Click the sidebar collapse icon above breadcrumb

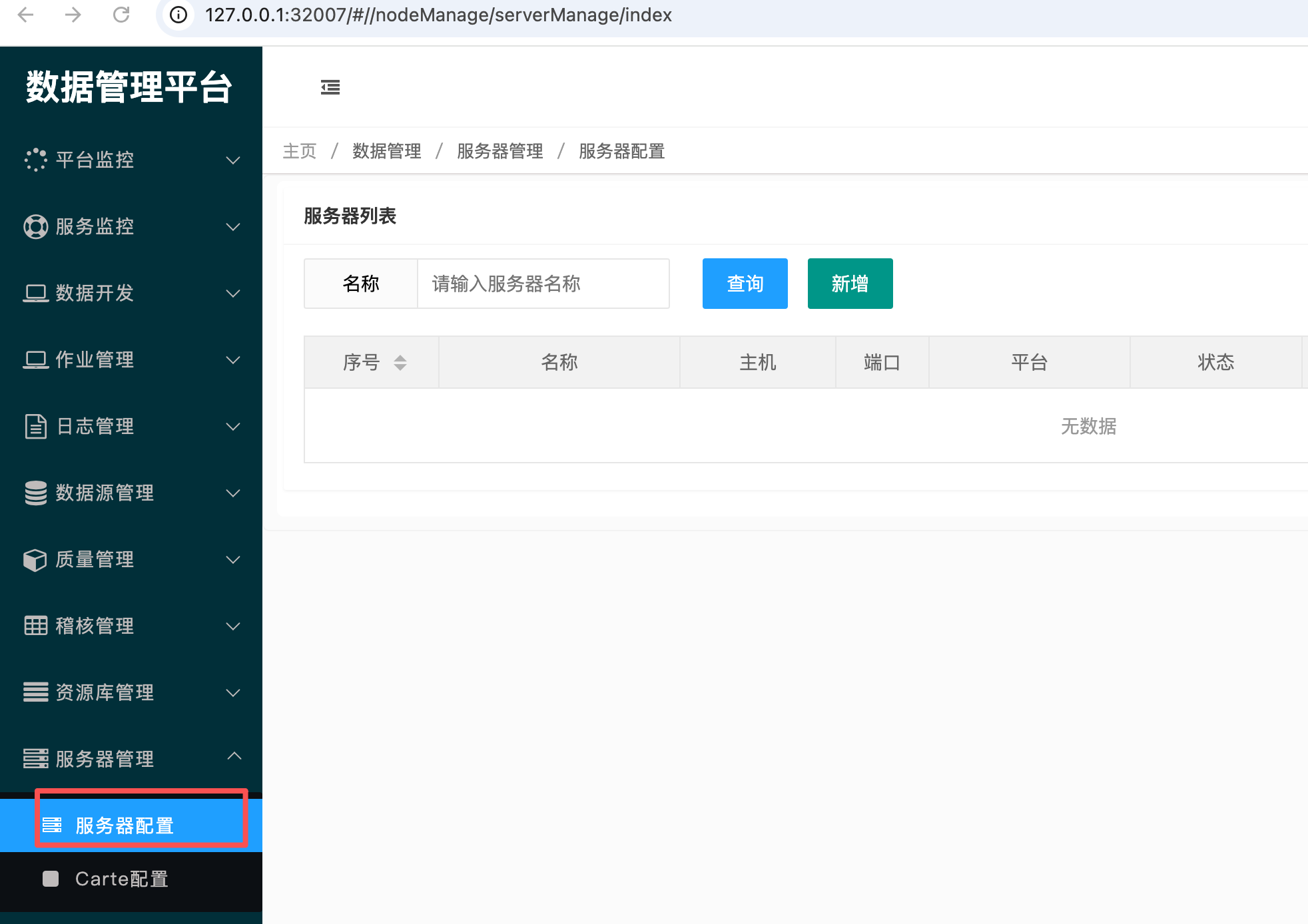tap(330, 87)
